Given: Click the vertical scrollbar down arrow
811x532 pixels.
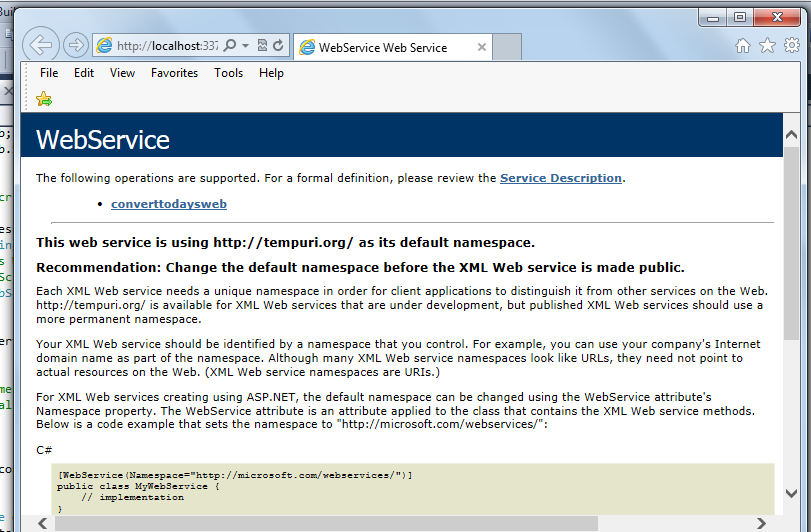Looking at the screenshot, I should [791, 493].
